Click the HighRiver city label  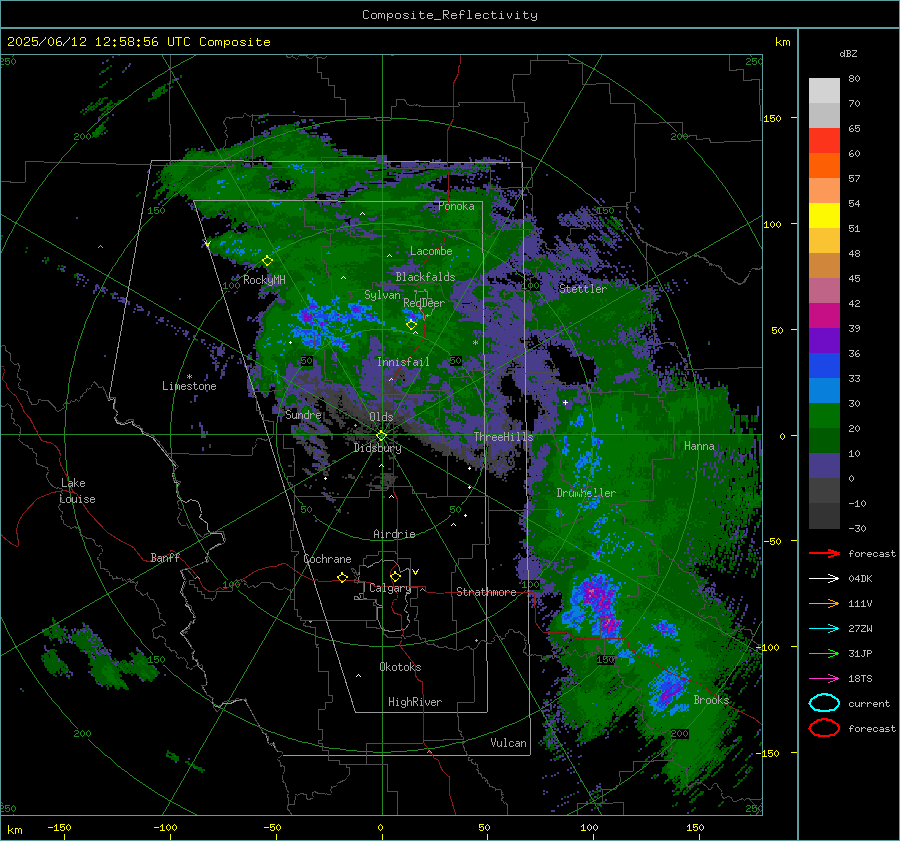tap(415, 702)
